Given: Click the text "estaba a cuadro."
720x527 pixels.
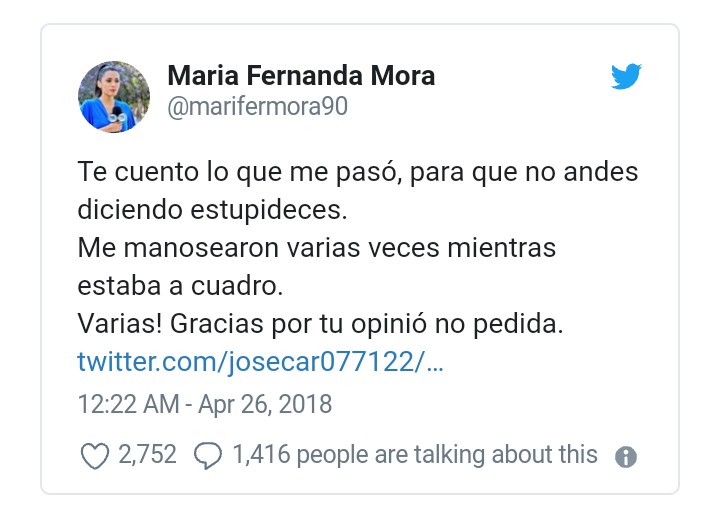Looking at the screenshot, I should coord(181,285).
